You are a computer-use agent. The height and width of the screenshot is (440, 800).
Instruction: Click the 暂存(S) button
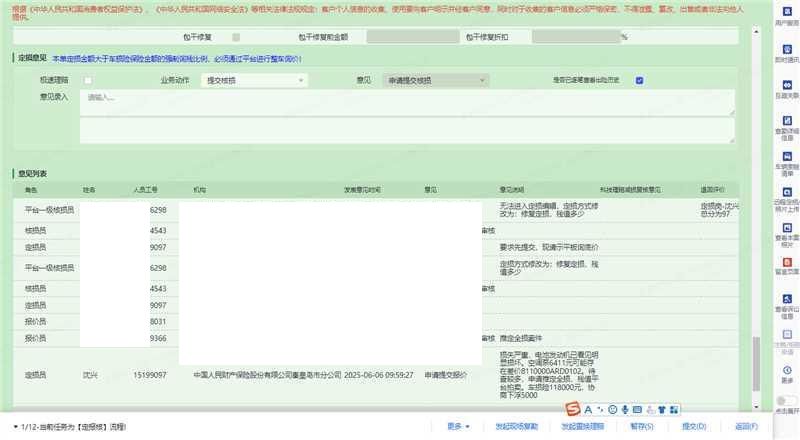tap(642, 426)
